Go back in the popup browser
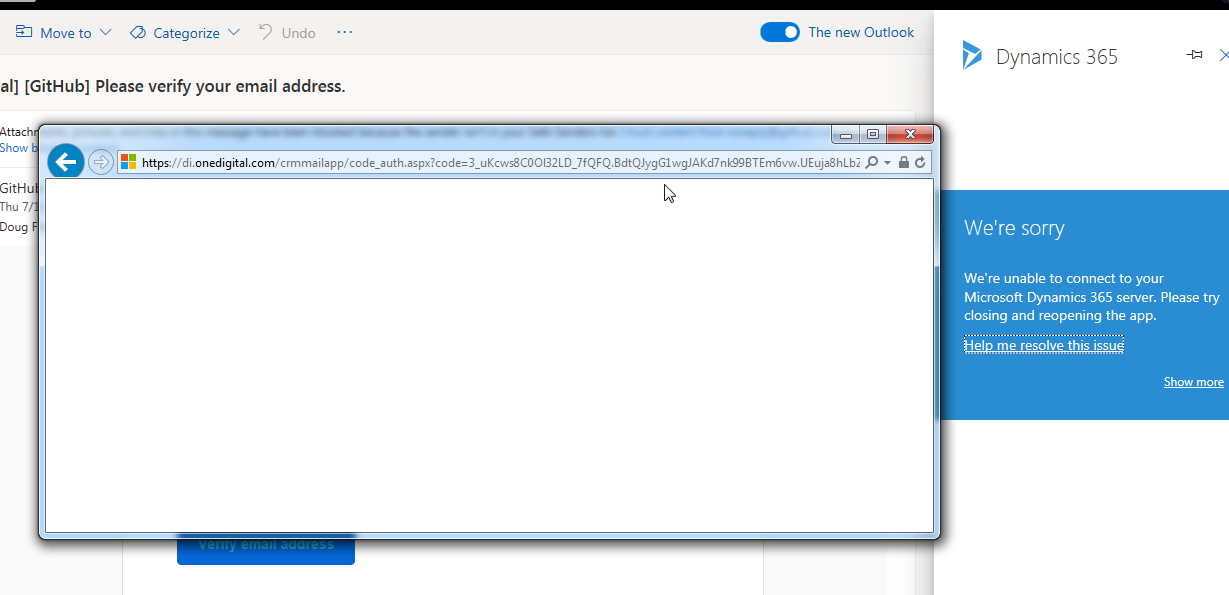 (x=66, y=161)
